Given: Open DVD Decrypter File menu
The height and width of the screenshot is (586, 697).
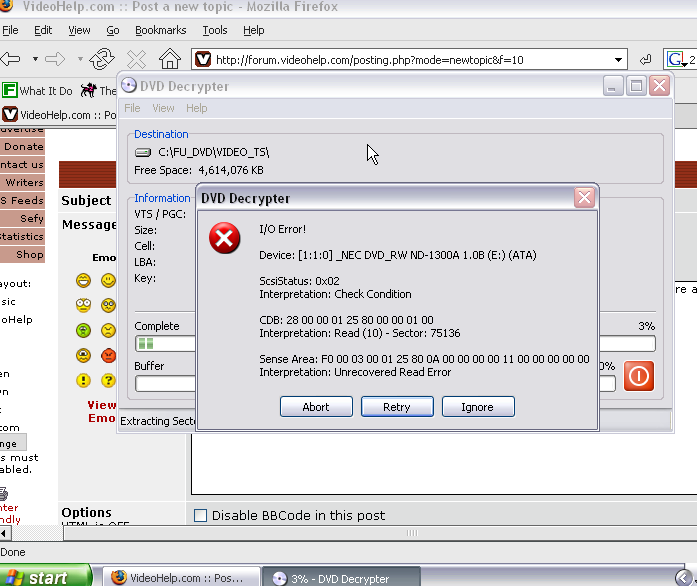Looking at the screenshot, I should 132,108.
